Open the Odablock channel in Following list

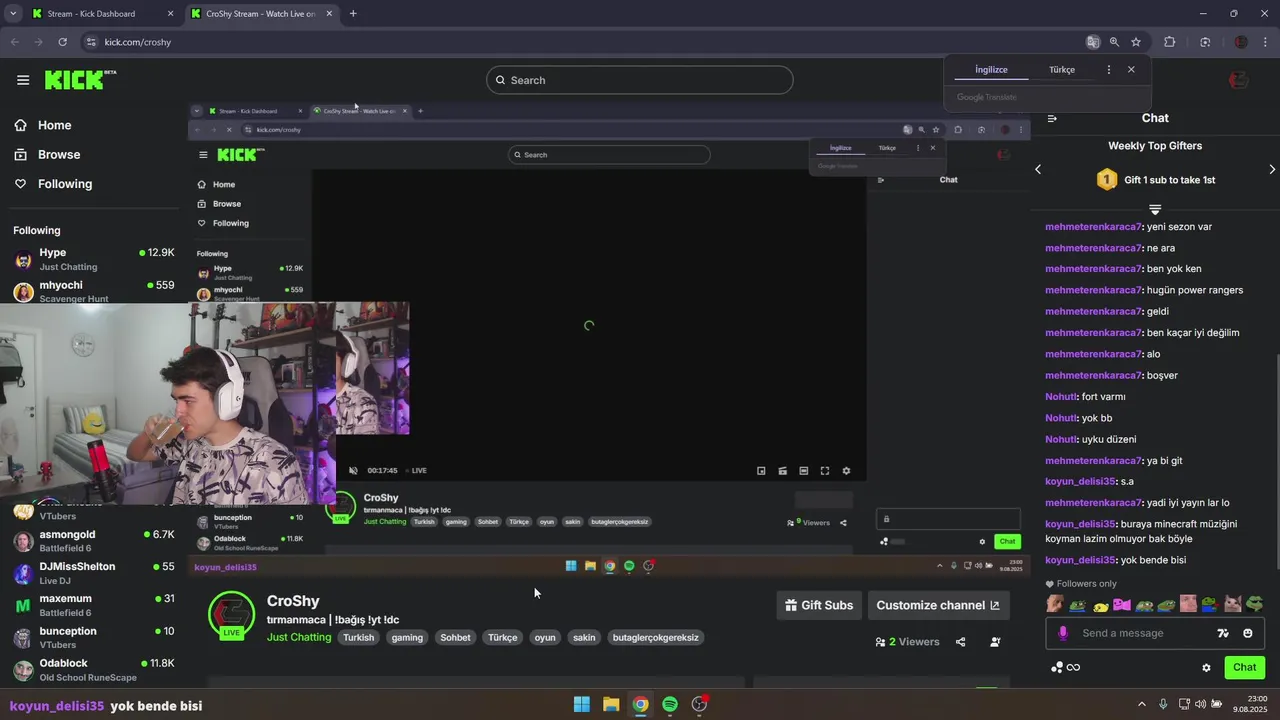[93, 669]
